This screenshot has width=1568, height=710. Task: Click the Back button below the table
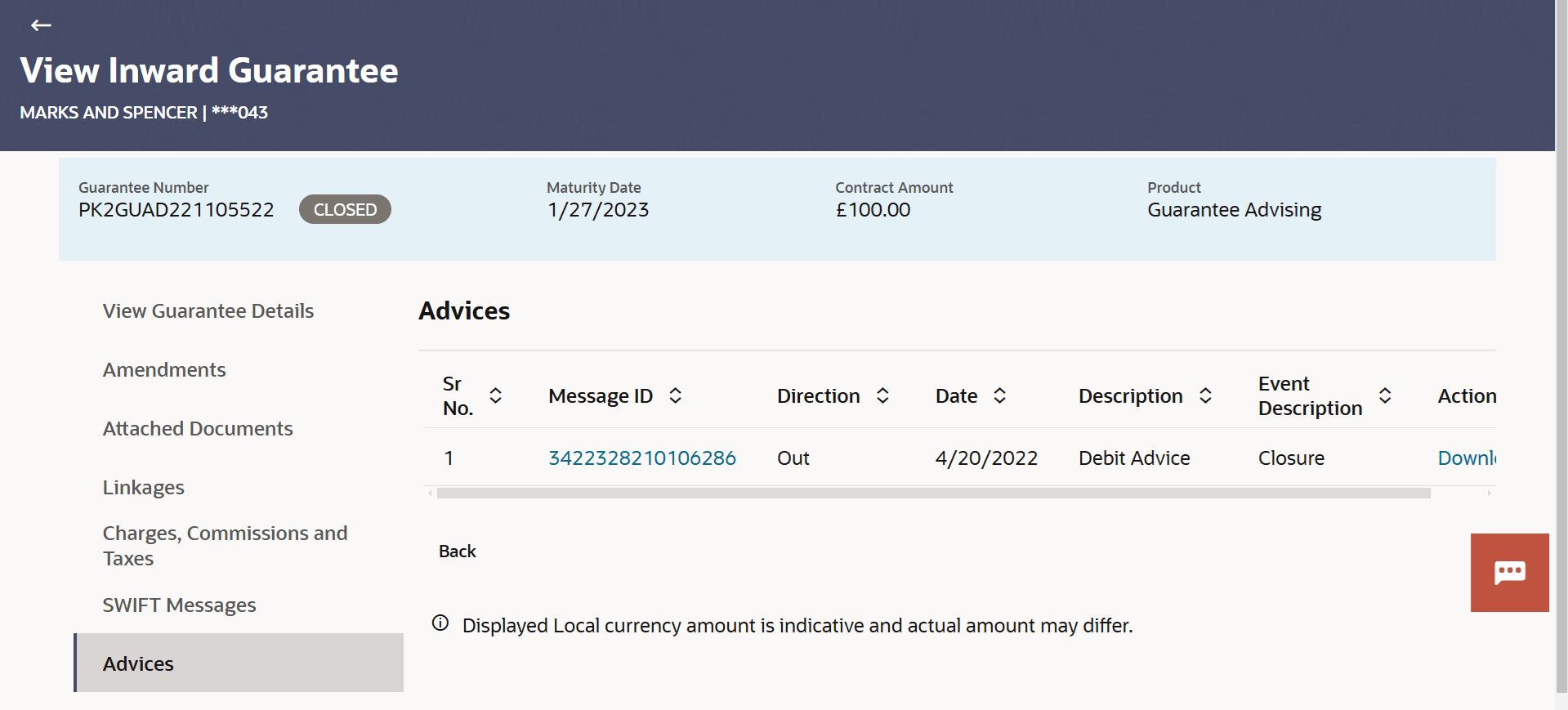pos(458,551)
